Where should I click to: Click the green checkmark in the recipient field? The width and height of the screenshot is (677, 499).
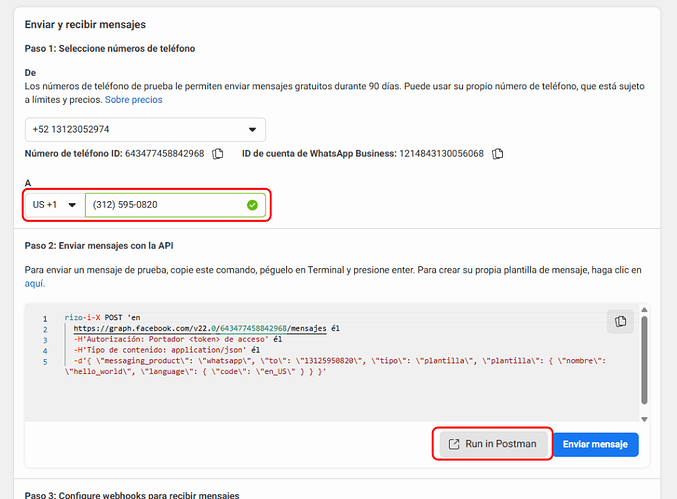[253, 205]
